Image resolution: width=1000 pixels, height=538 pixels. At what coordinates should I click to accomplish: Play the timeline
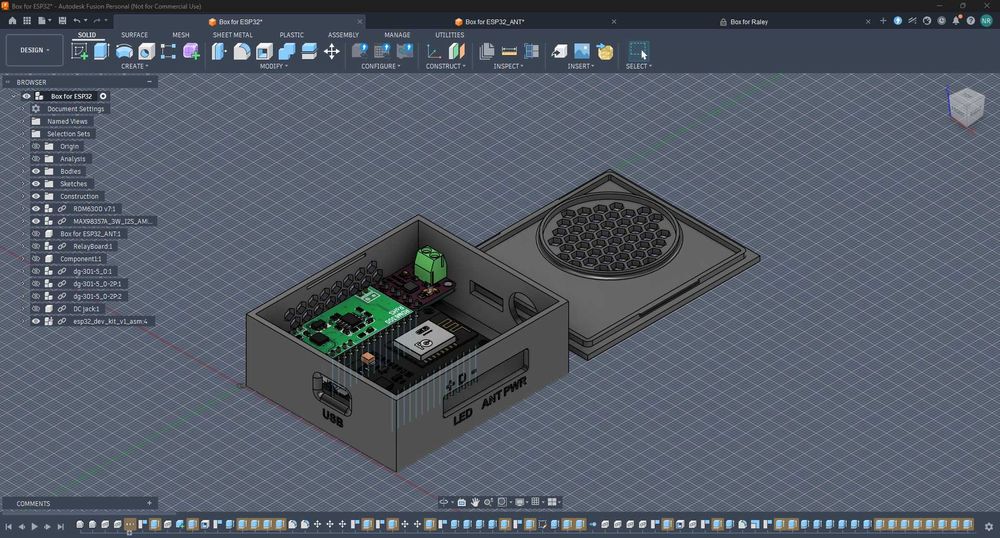click(x=34, y=527)
